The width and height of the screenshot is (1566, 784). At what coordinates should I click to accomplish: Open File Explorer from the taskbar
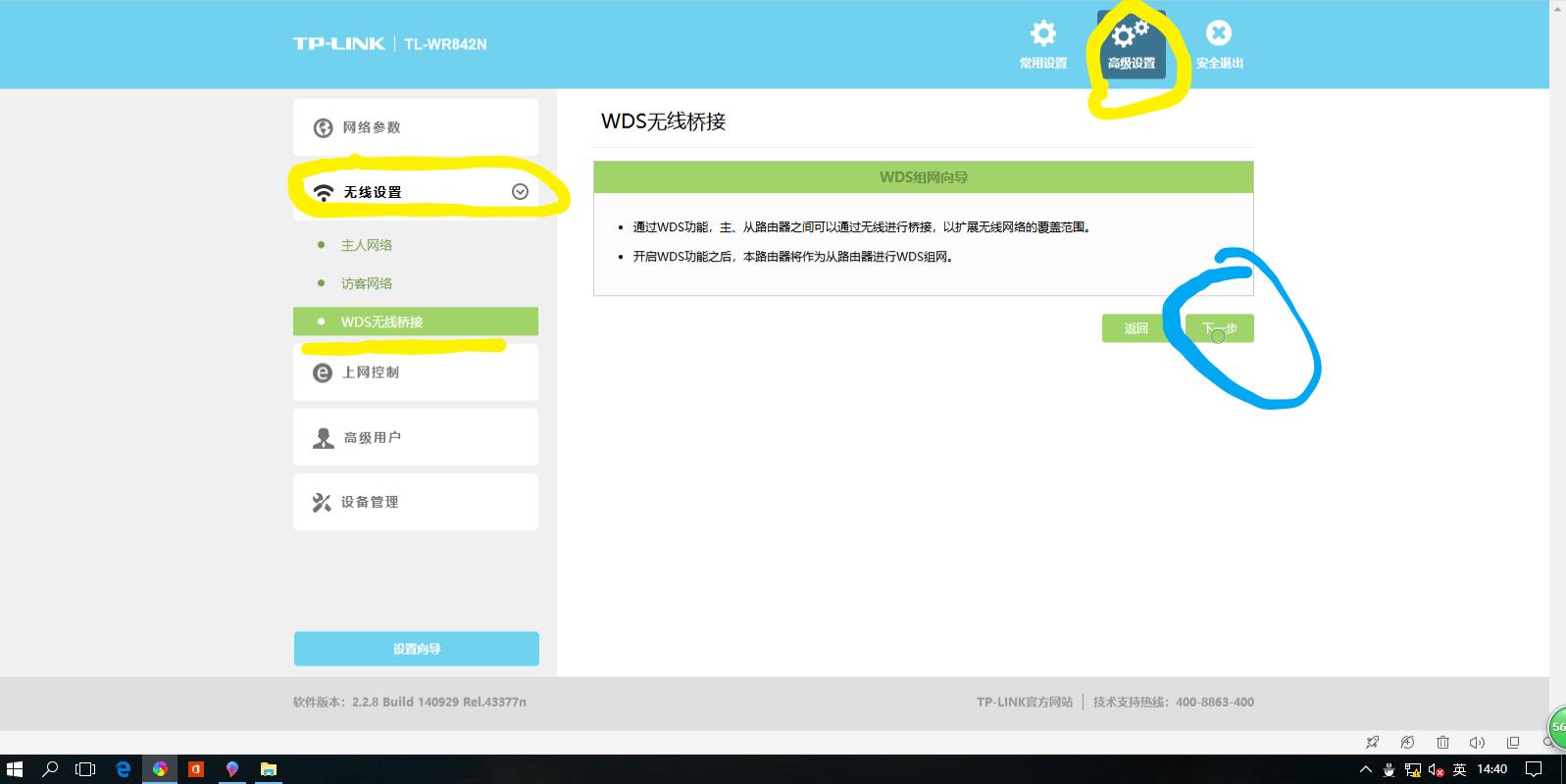(x=268, y=769)
